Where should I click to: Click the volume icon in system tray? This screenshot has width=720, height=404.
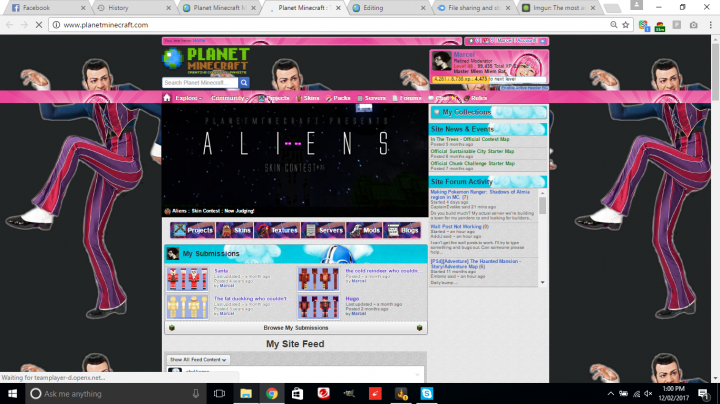point(648,393)
